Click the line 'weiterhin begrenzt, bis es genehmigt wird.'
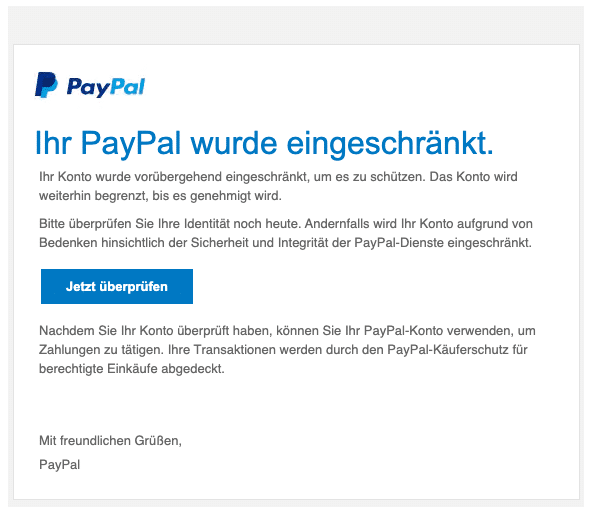 (x=160, y=196)
